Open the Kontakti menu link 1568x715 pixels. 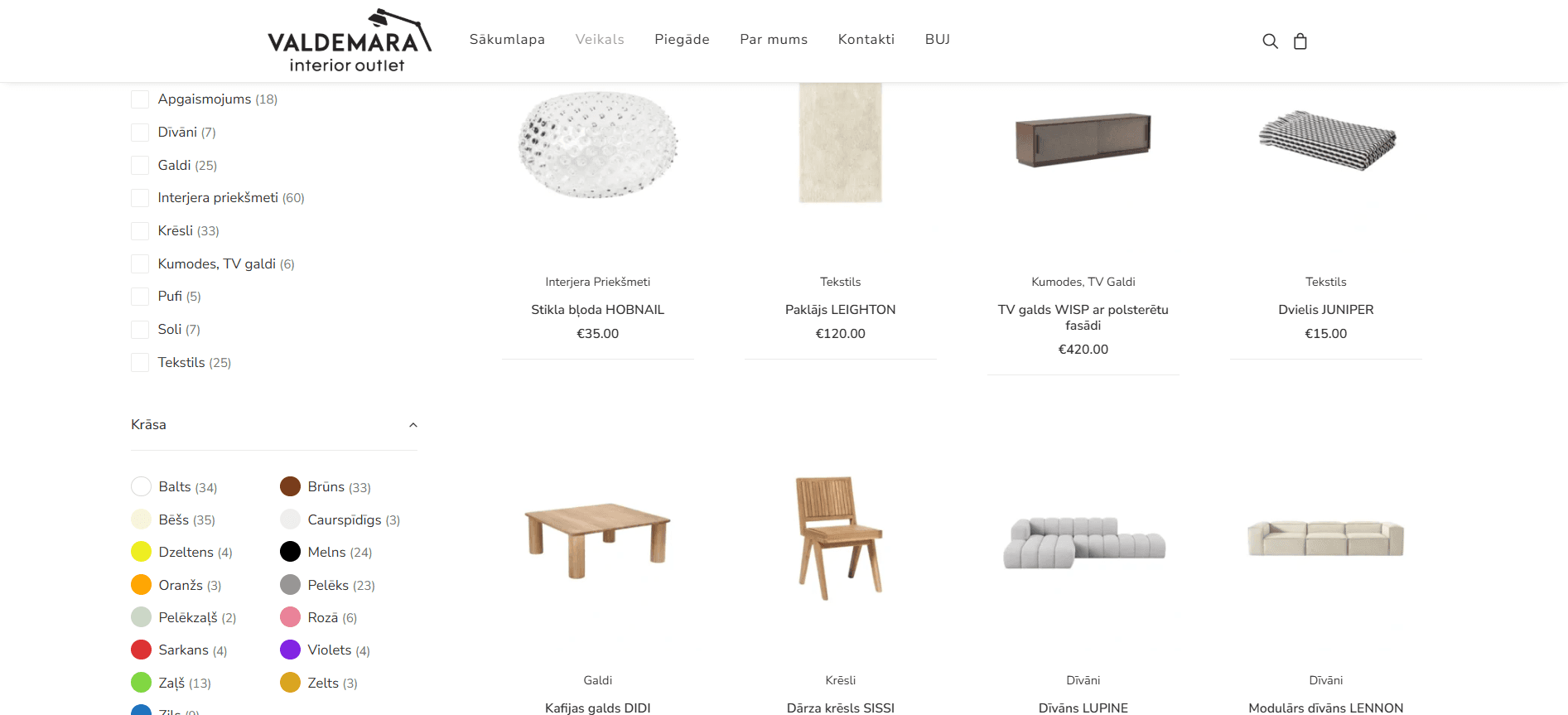pos(866,40)
